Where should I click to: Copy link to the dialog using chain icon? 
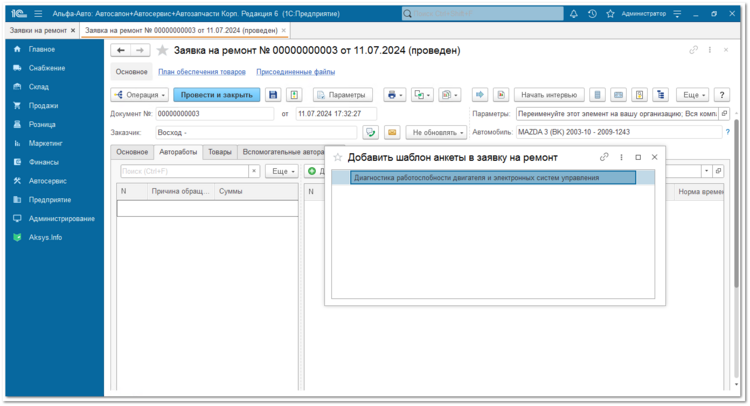pyautogui.click(x=604, y=157)
